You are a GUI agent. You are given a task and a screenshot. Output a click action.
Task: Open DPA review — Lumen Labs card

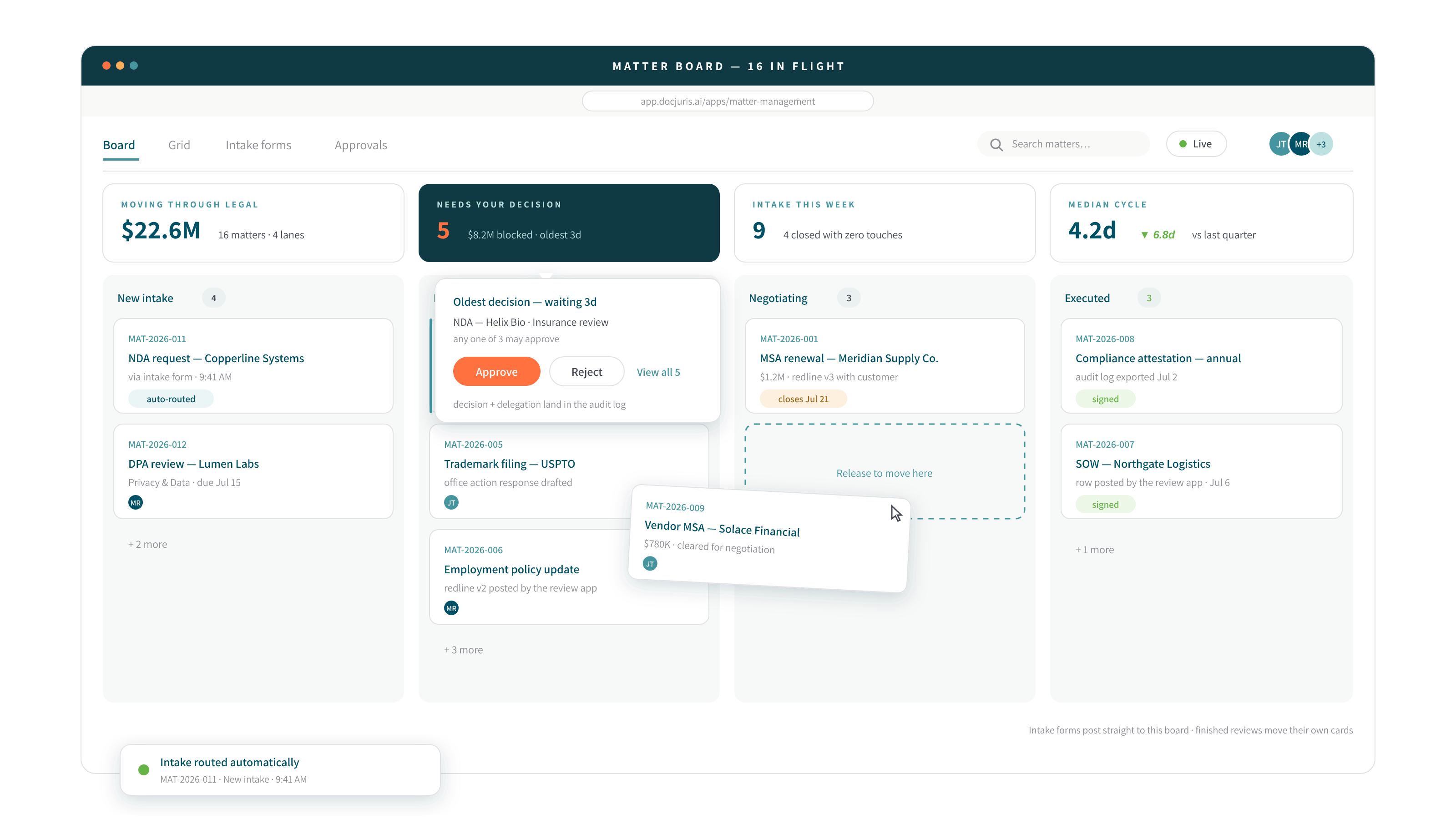(253, 471)
